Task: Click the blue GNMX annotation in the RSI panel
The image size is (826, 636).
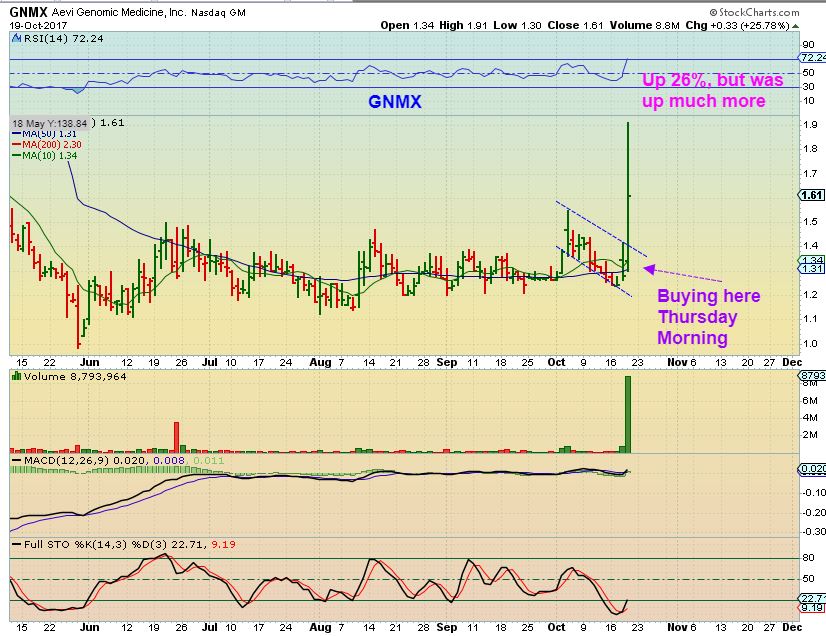Action: [x=395, y=102]
